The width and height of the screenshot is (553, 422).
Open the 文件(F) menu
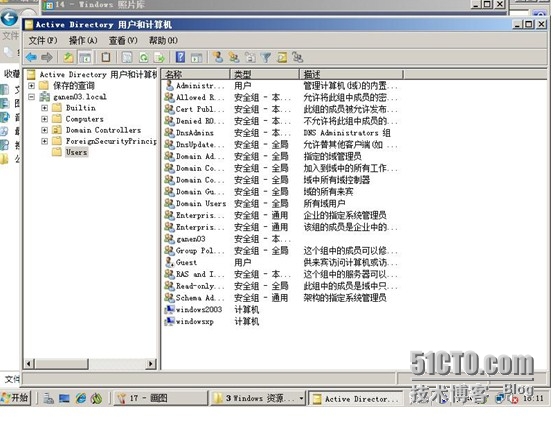click(43, 40)
